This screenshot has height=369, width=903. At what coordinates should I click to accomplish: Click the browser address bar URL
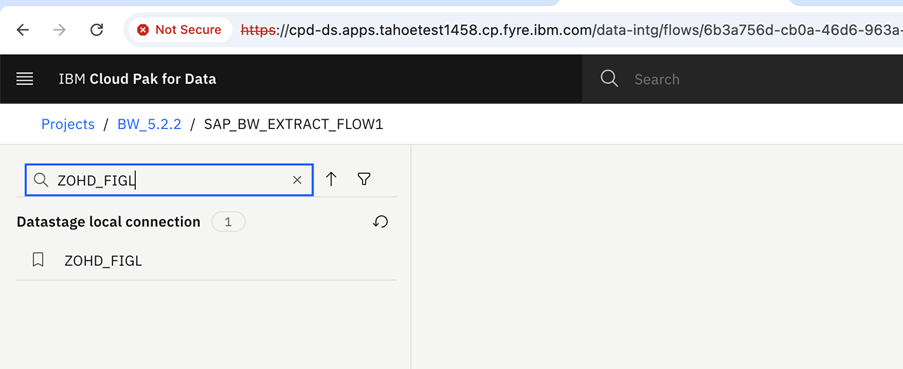coord(570,30)
